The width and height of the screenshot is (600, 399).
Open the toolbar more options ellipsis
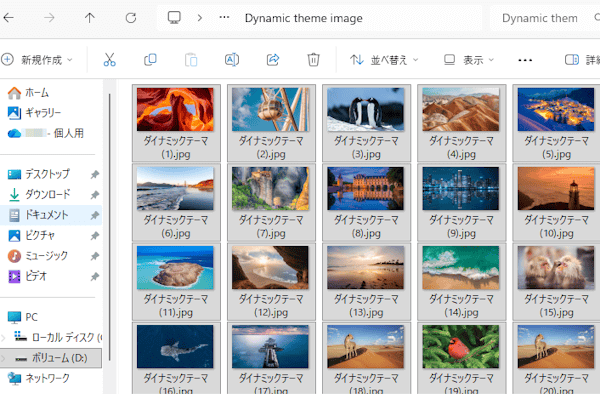tap(525, 60)
